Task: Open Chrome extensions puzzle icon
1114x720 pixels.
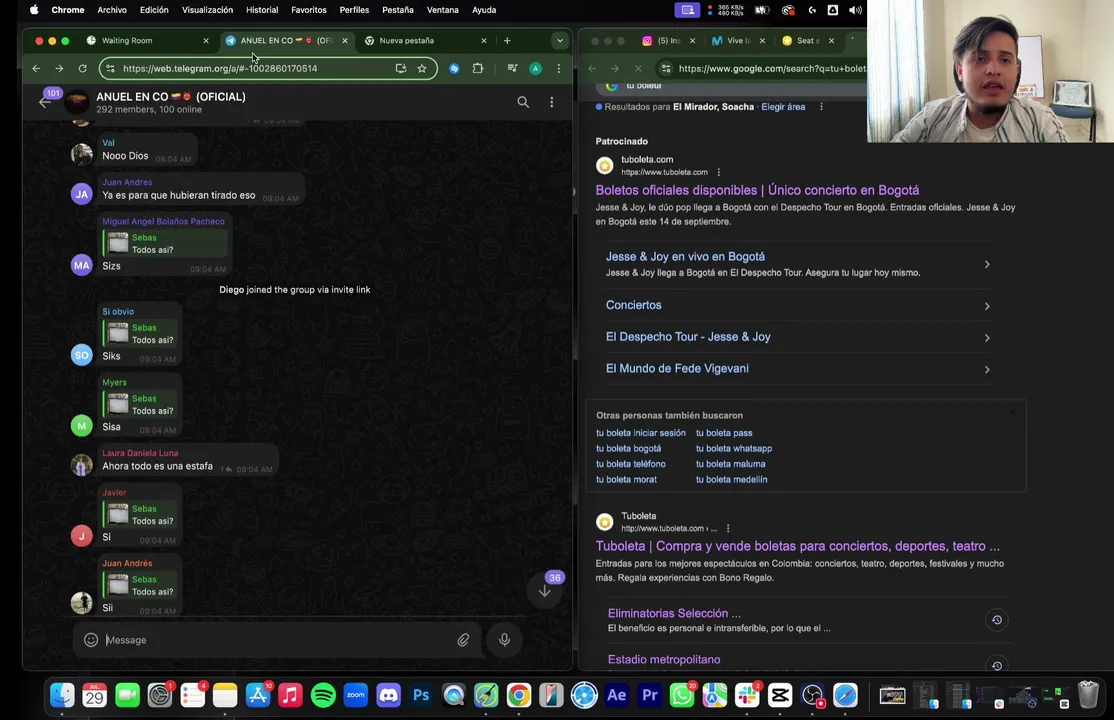Action: 477,68
